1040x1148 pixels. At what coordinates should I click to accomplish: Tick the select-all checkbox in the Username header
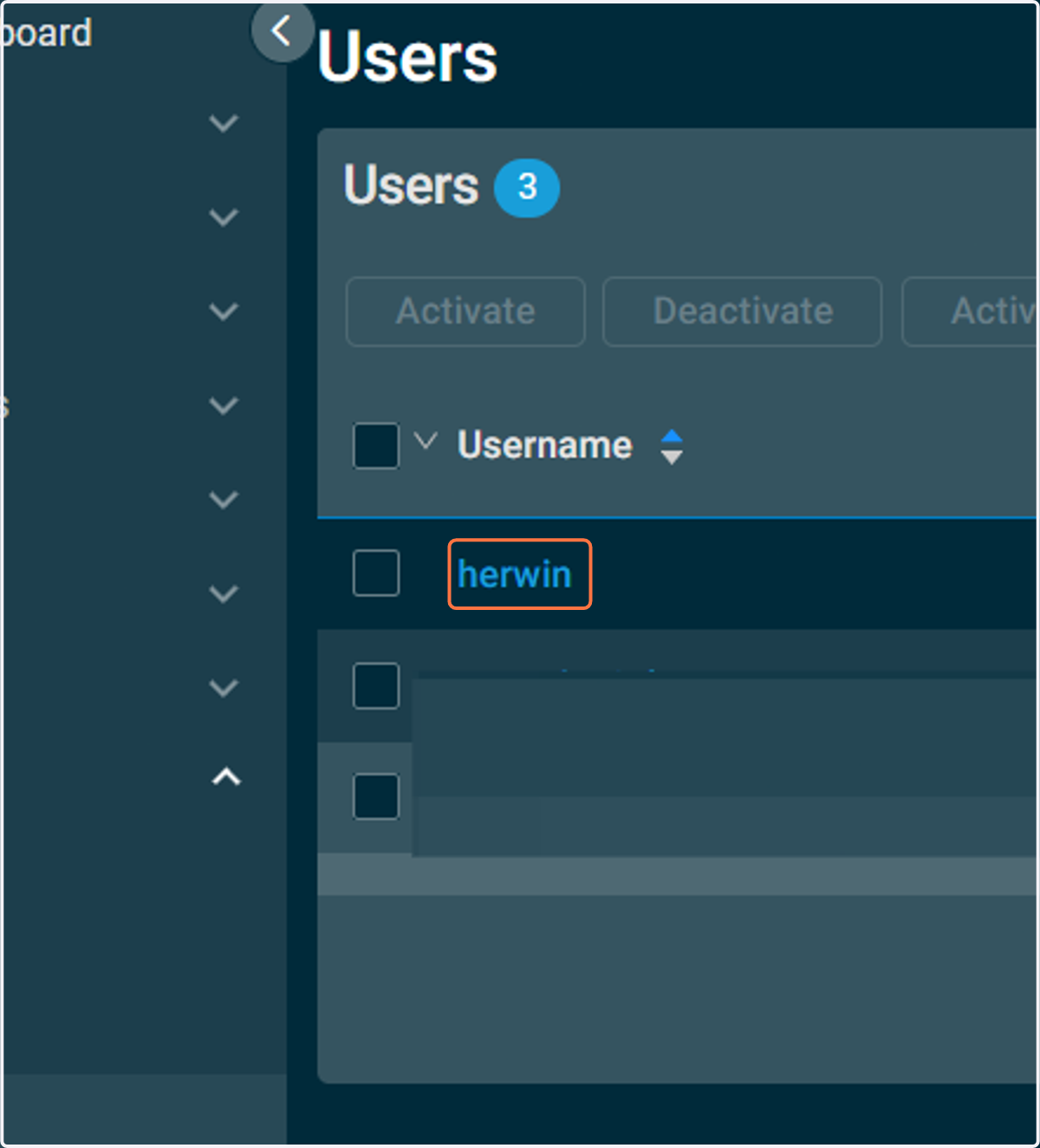(376, 446)
